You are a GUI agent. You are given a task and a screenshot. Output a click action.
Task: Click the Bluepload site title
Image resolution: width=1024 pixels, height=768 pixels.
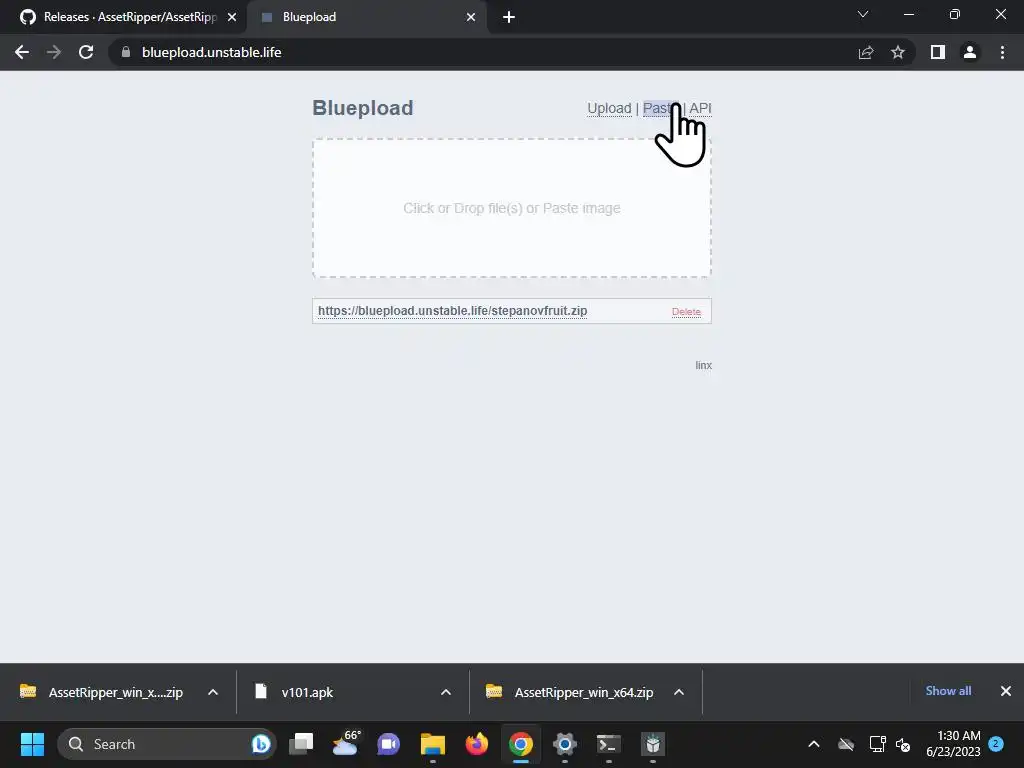[362, 108]
